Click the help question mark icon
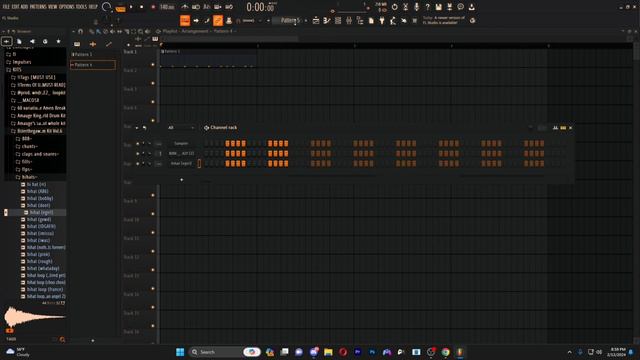This screenshot has width=640, height=360. click(x=427, y=7)
